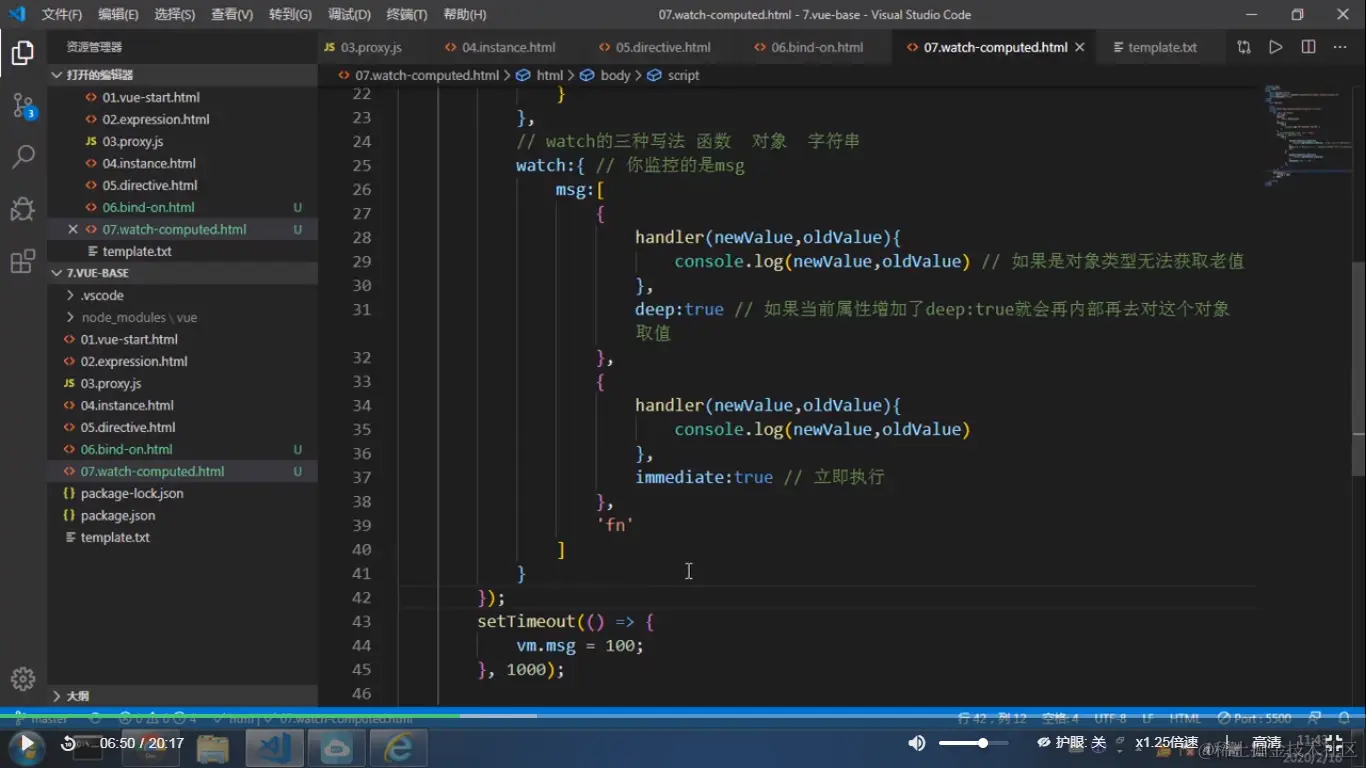
Task: Select 07.watch-computed.html in the 7.VUE-BASE folder tree
Action: pos(183,471)
